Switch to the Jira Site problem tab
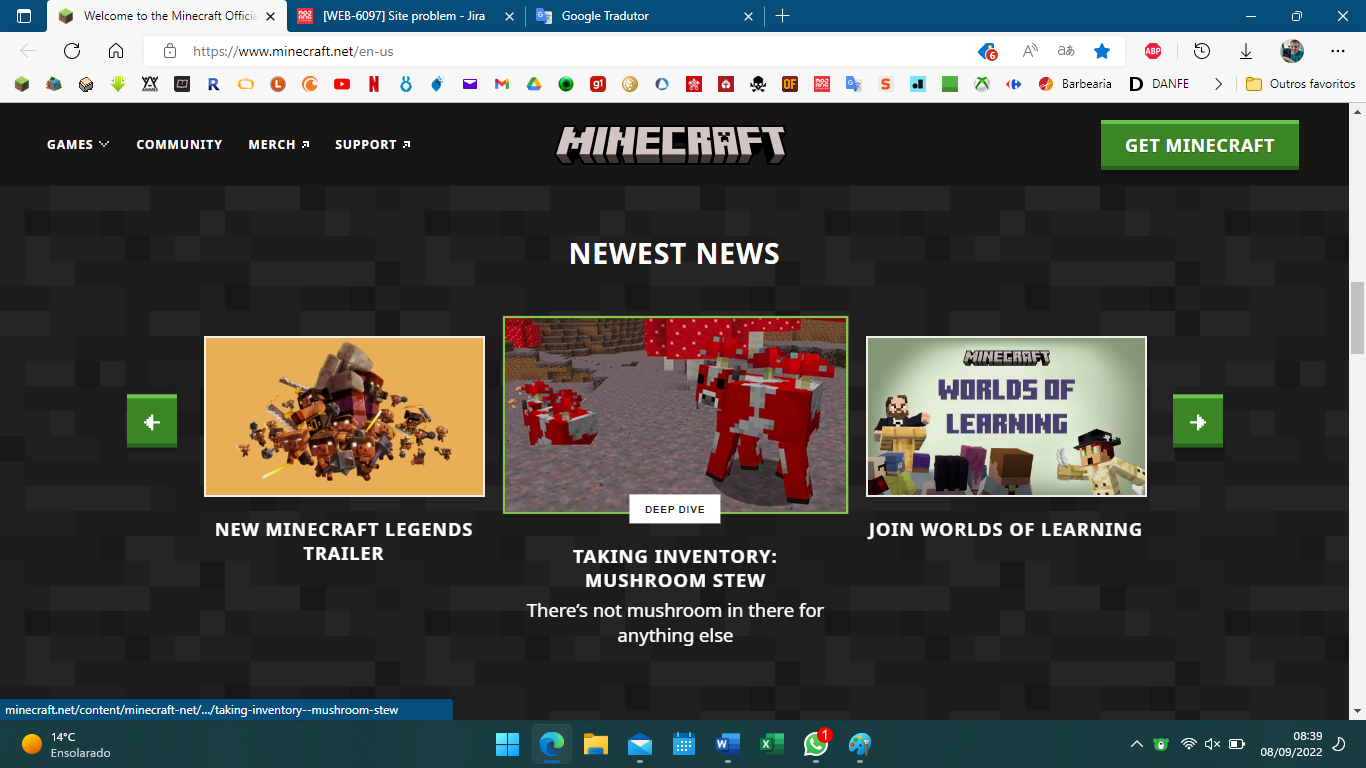The height and width of the screenshot is (768, 1366). (x=405, y=16)
